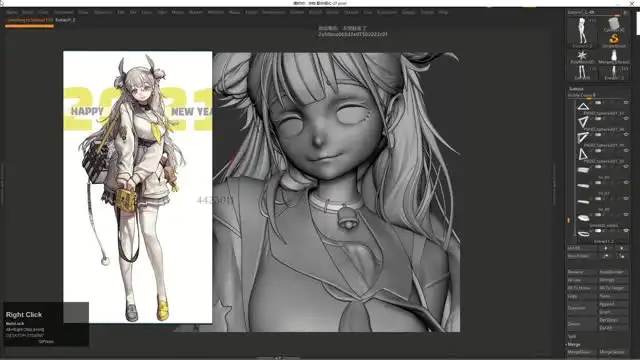Switch to the Extract1_2 tab
The height and width of the screenshot is (360, 640).
(65, 20)
